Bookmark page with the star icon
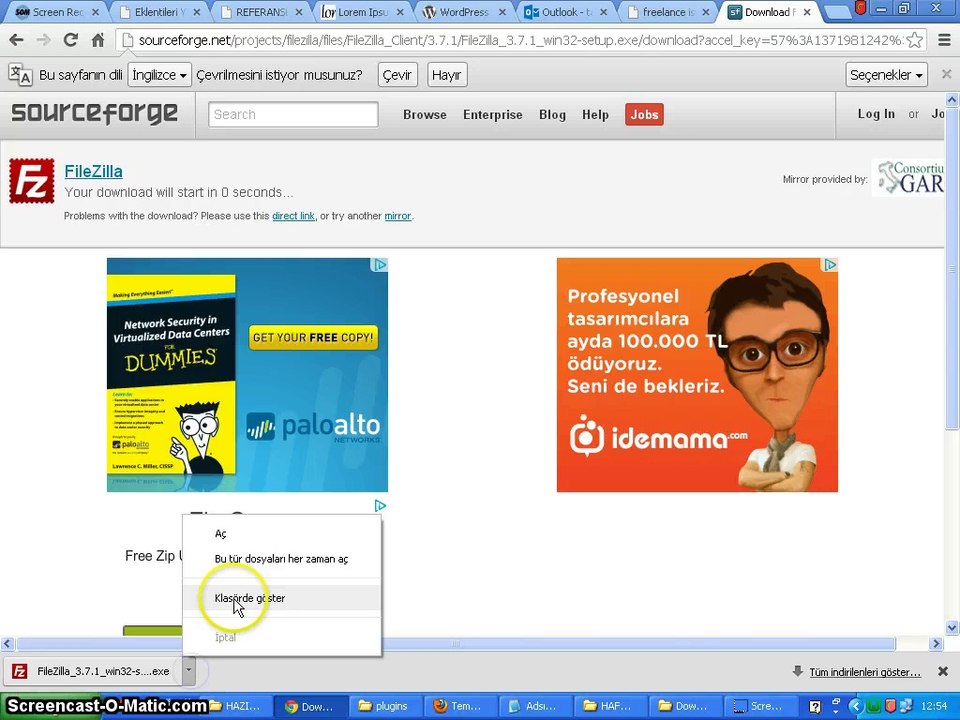The image size is (960, 720). 915,40
